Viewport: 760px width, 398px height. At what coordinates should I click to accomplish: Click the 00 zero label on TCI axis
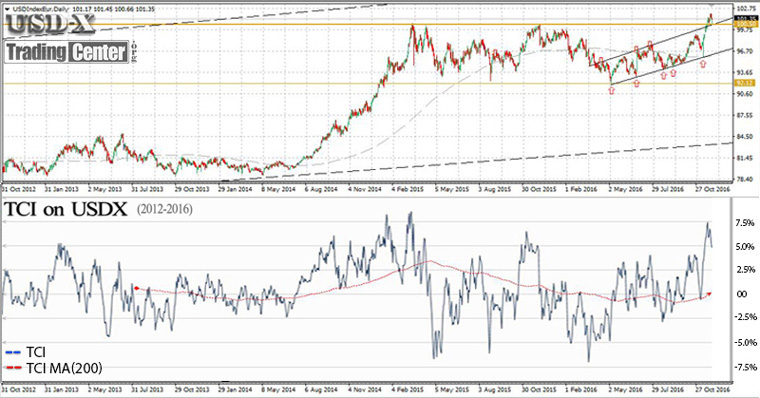742,294
